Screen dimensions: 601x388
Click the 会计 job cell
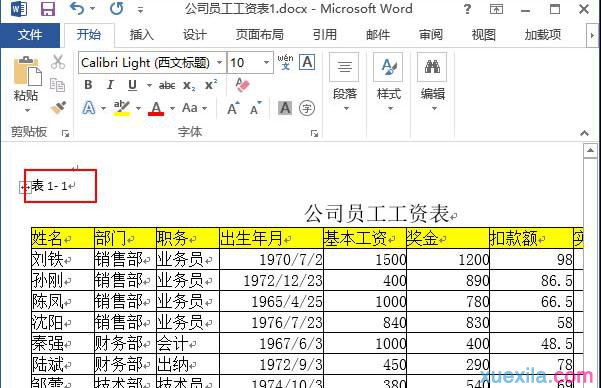pos(187,343)
